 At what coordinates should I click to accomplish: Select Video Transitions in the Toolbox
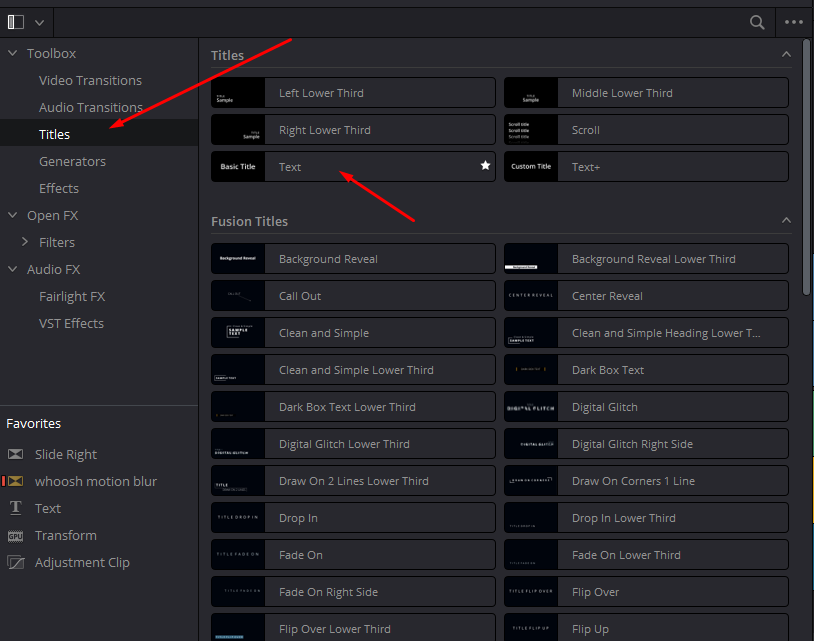click(90, 80)
